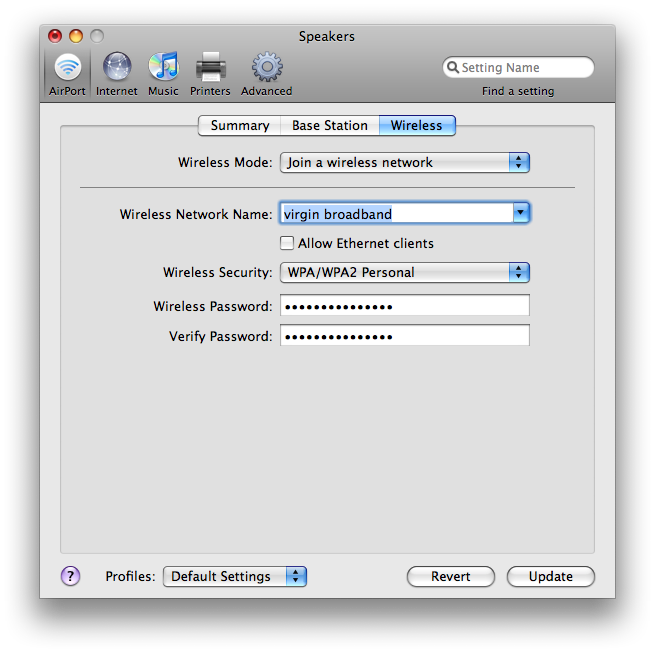Click the magnifier icon in search field

pos(452,67)
